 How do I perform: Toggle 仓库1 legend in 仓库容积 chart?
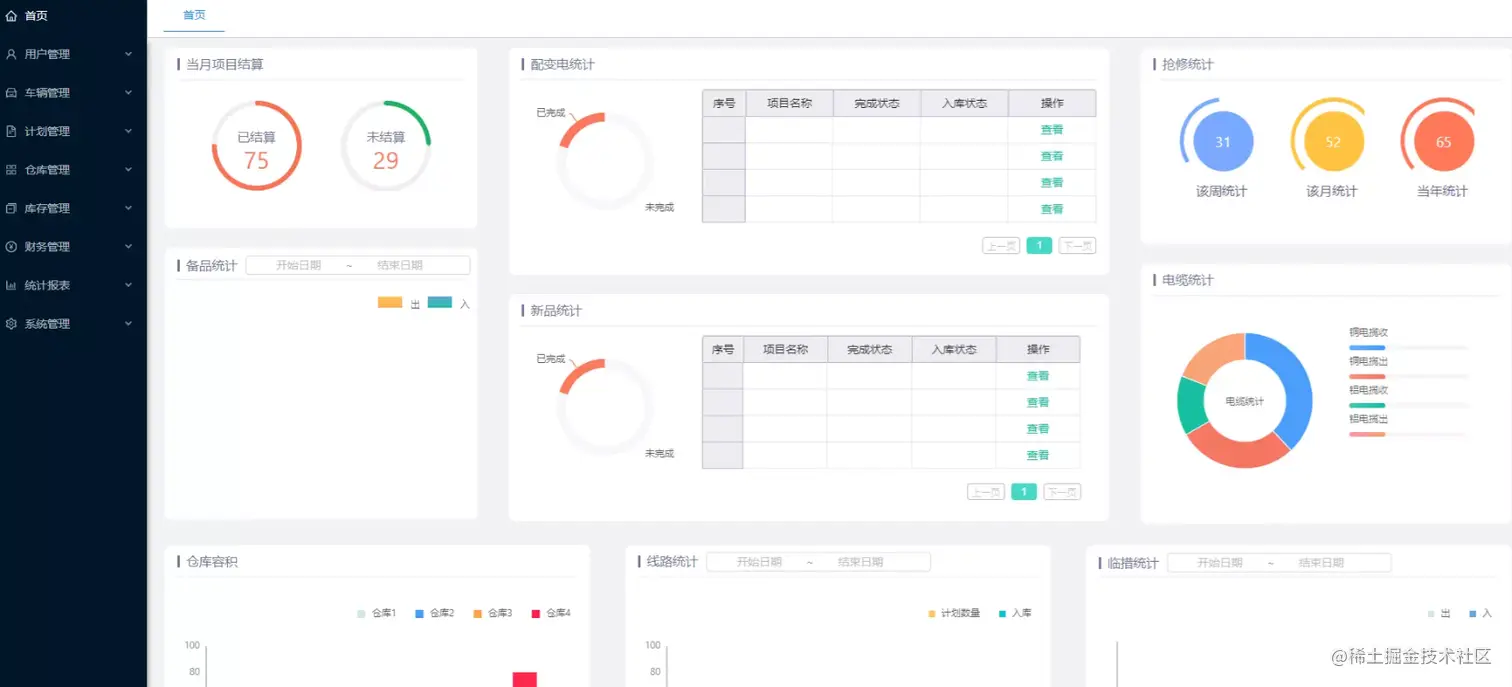pyautogui.click(x=377, y=613)
